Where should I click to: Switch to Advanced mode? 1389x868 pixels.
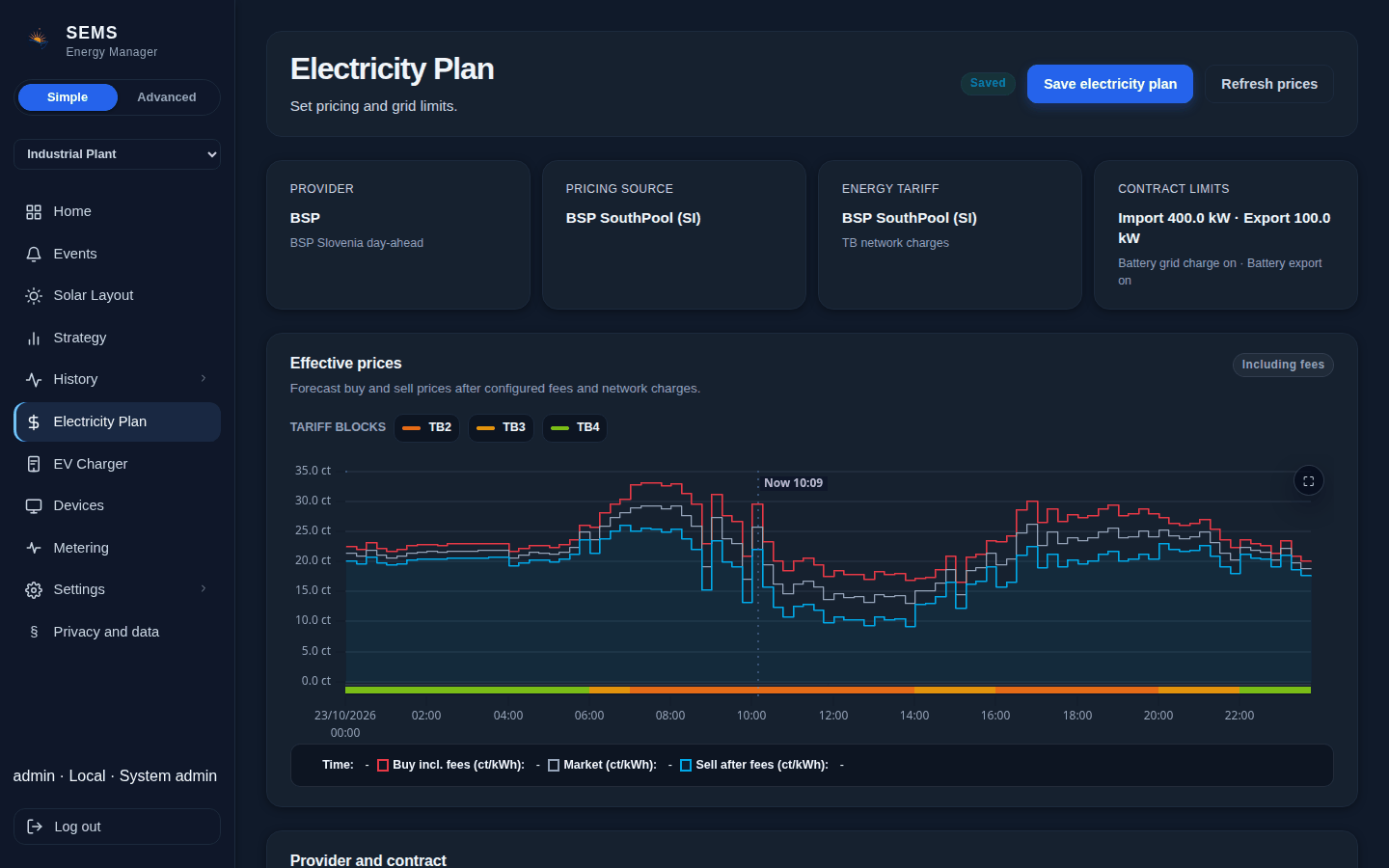pyautogui.click(x=167, y=97)
